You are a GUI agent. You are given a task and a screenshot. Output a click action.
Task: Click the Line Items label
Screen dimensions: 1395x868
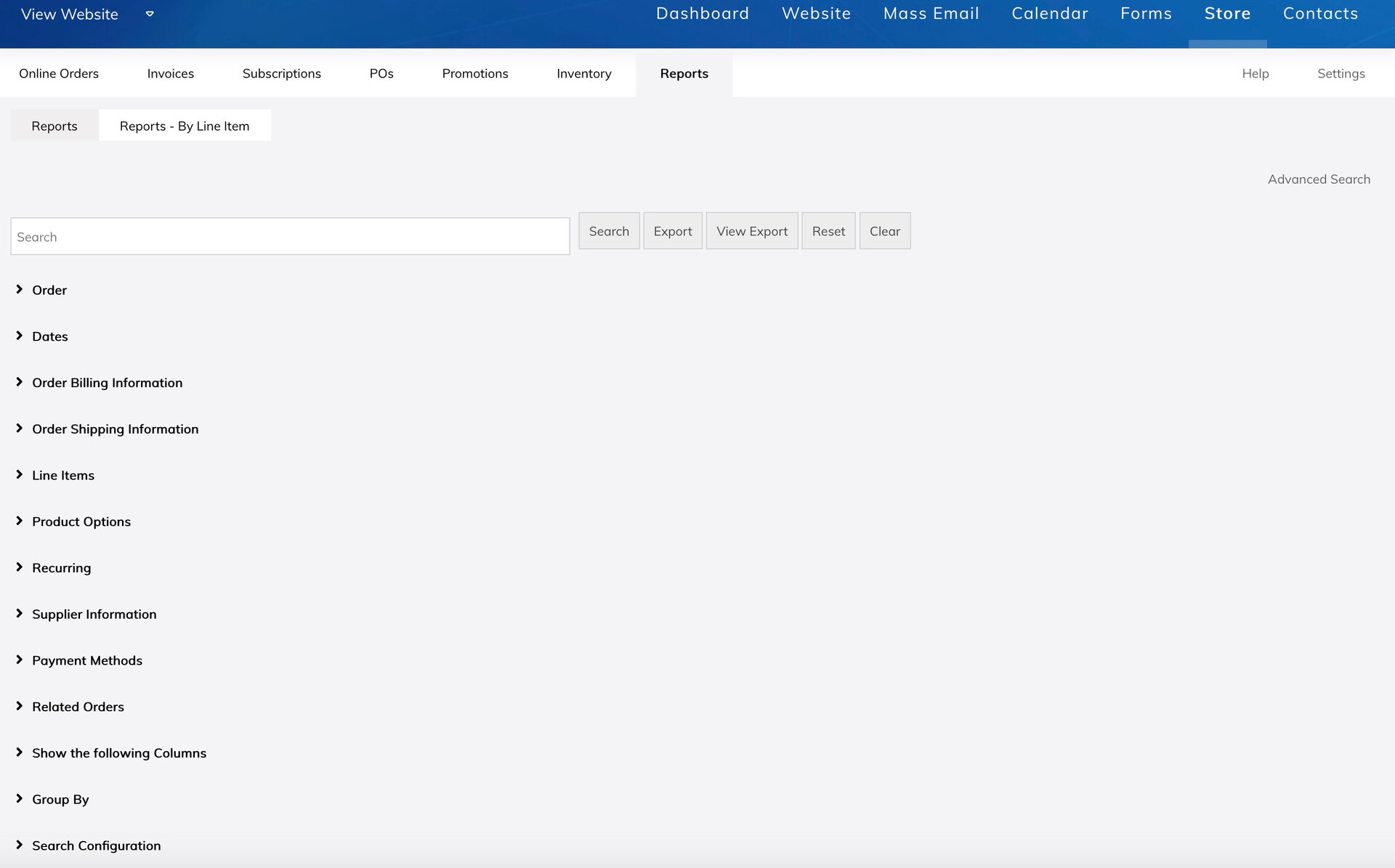63,475
